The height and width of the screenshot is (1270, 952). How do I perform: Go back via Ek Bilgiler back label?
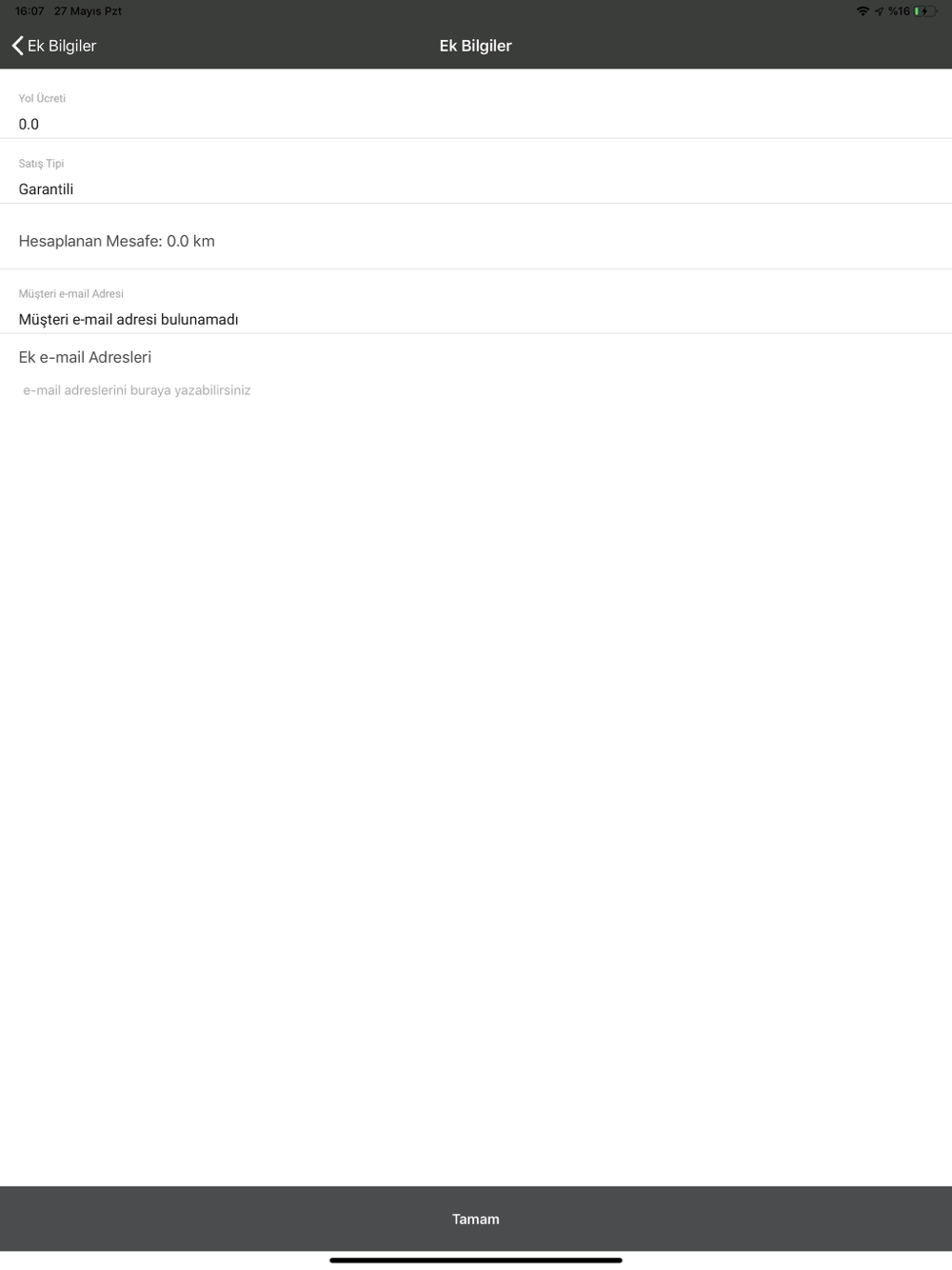pyautogui.click(x=62, y=46)
